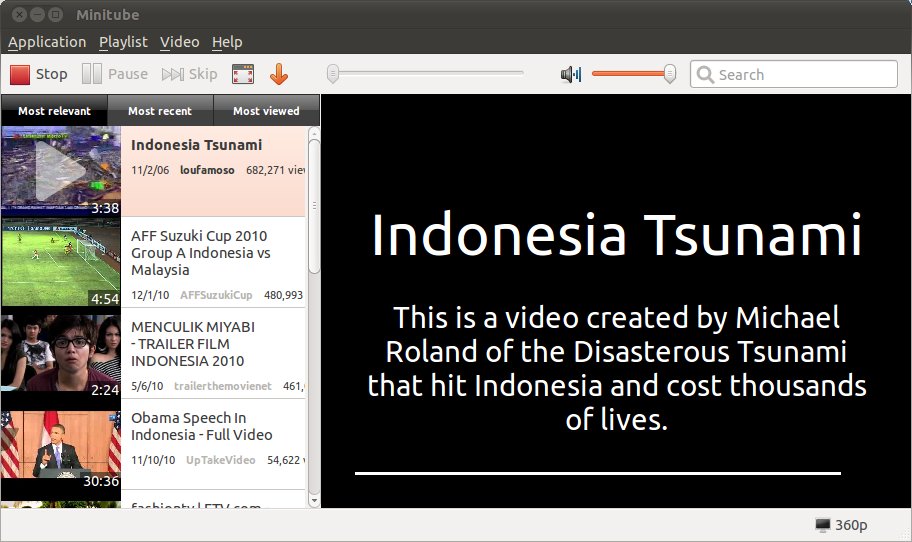The width and height of the screenshot is (912, 542).
Task: Stop the current video playback
Action: (39, 74)
